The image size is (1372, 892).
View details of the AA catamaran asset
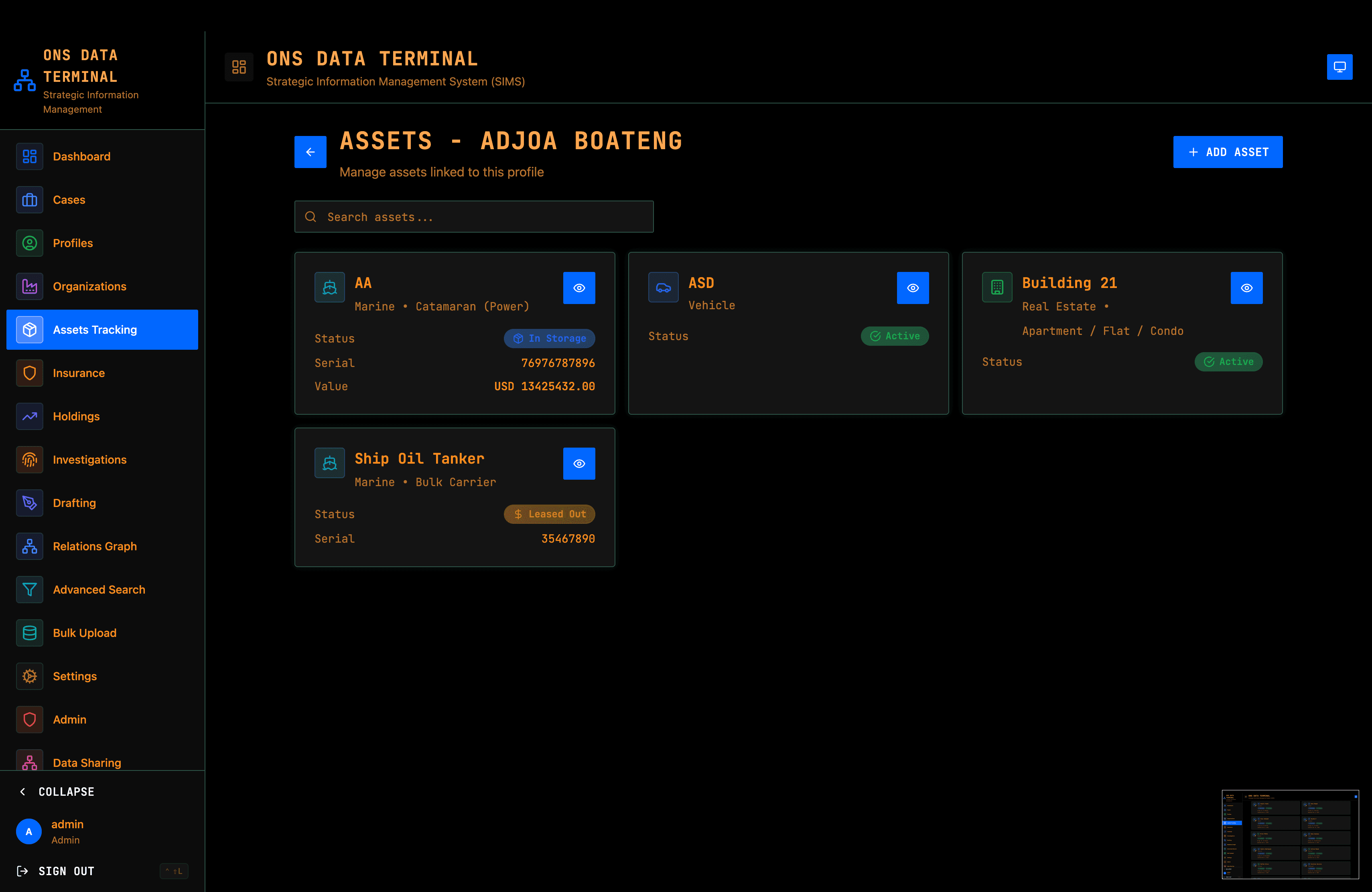coord(579,288)
